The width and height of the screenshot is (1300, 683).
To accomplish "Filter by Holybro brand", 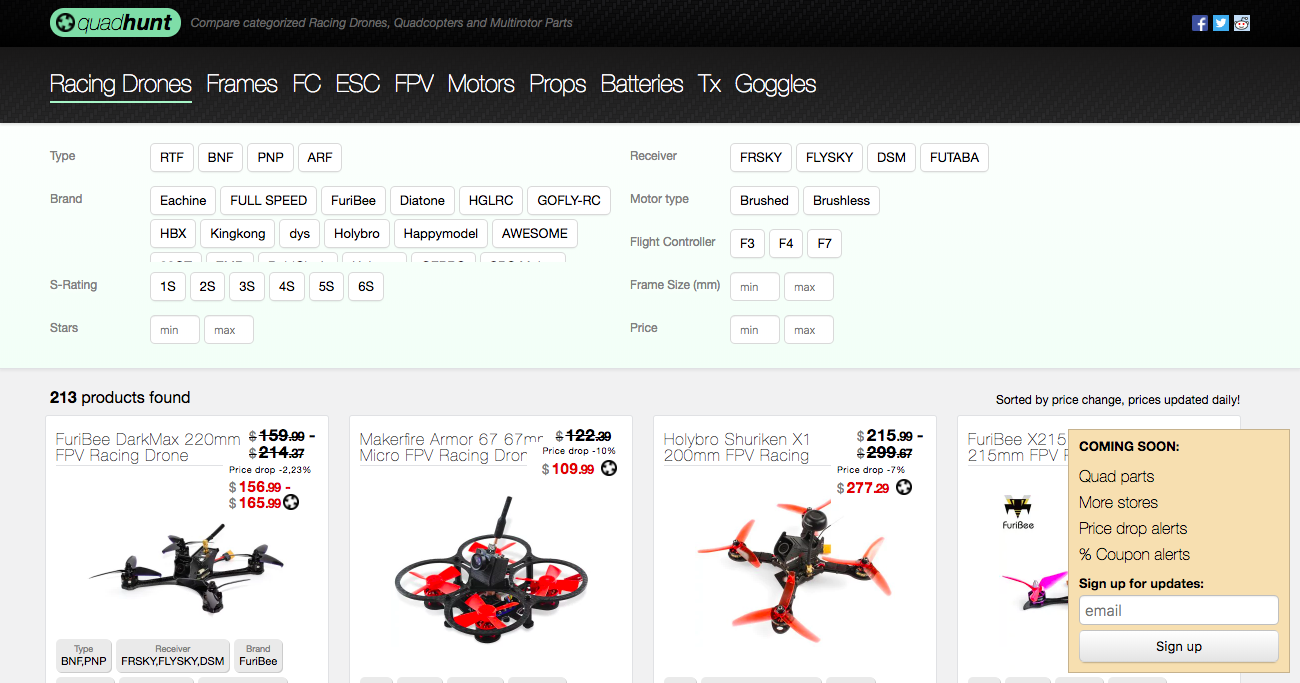I will click(357, 233).
